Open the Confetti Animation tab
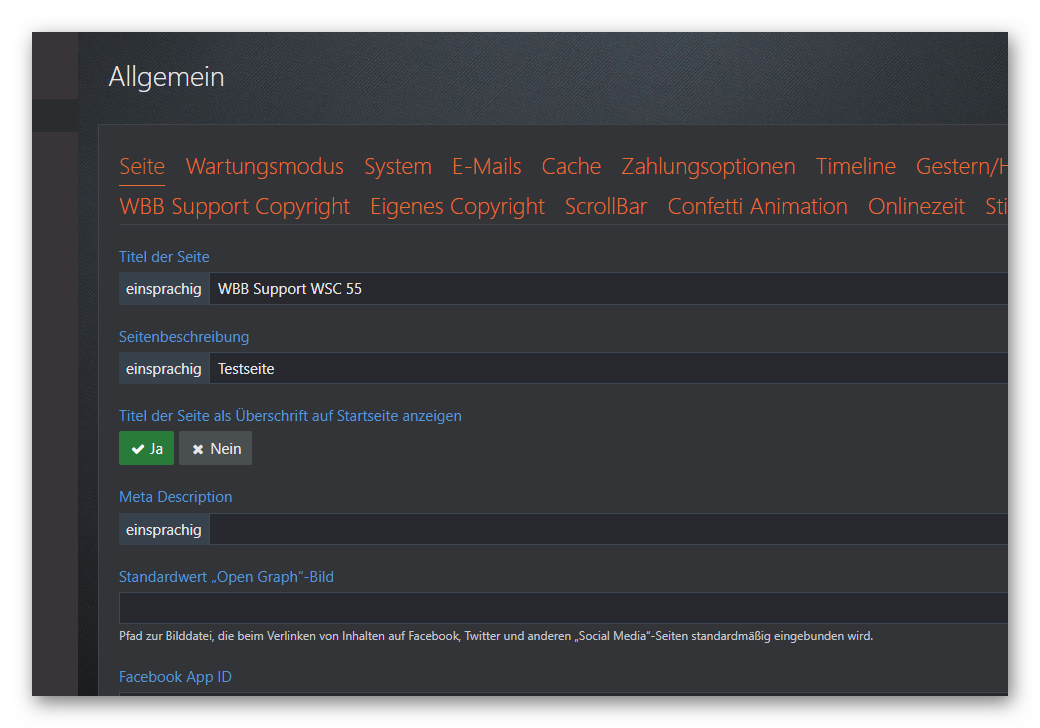Screen dimensions: 1040x728 tap(757, 207)
